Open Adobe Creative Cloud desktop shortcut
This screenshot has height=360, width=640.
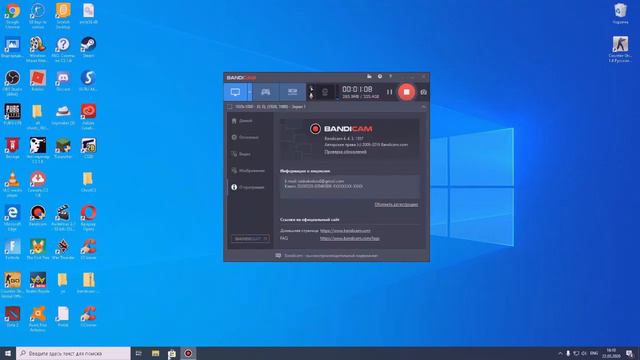(x=88, y=116)
